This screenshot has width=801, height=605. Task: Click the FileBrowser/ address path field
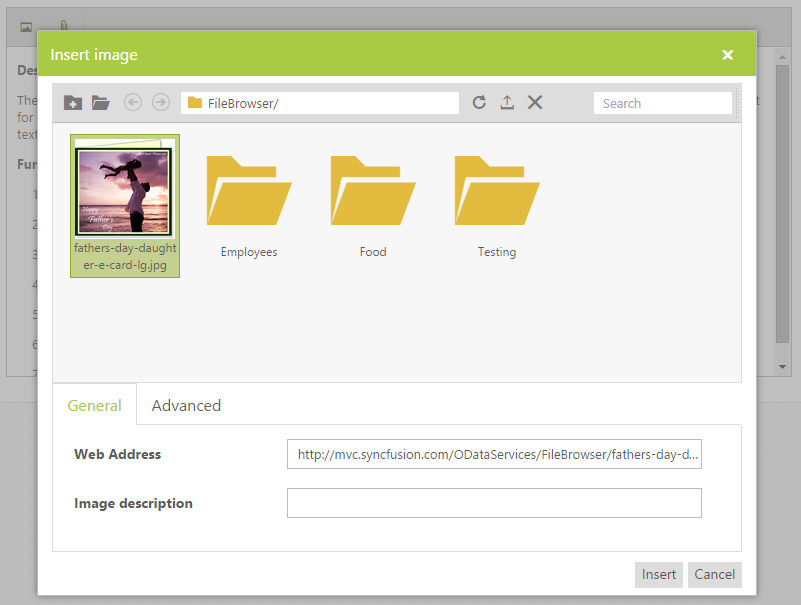pos(320,103)
